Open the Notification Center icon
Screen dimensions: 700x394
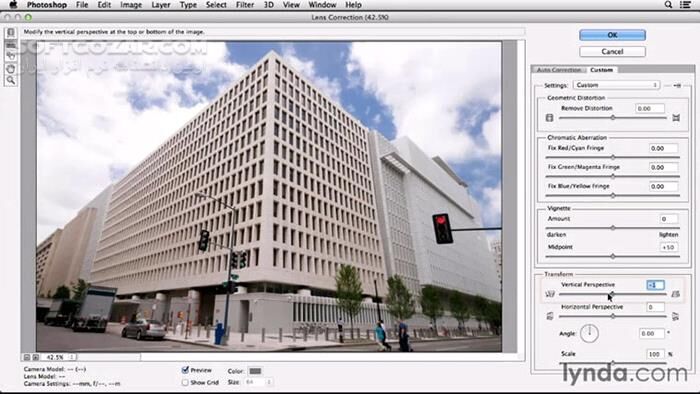click(x=685, y=4)
